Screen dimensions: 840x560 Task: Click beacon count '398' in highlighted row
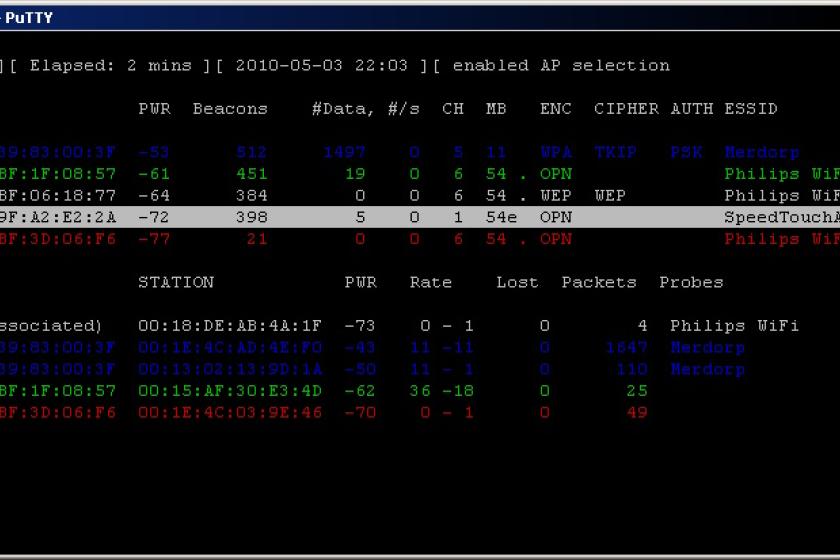(x=251, y=217)
